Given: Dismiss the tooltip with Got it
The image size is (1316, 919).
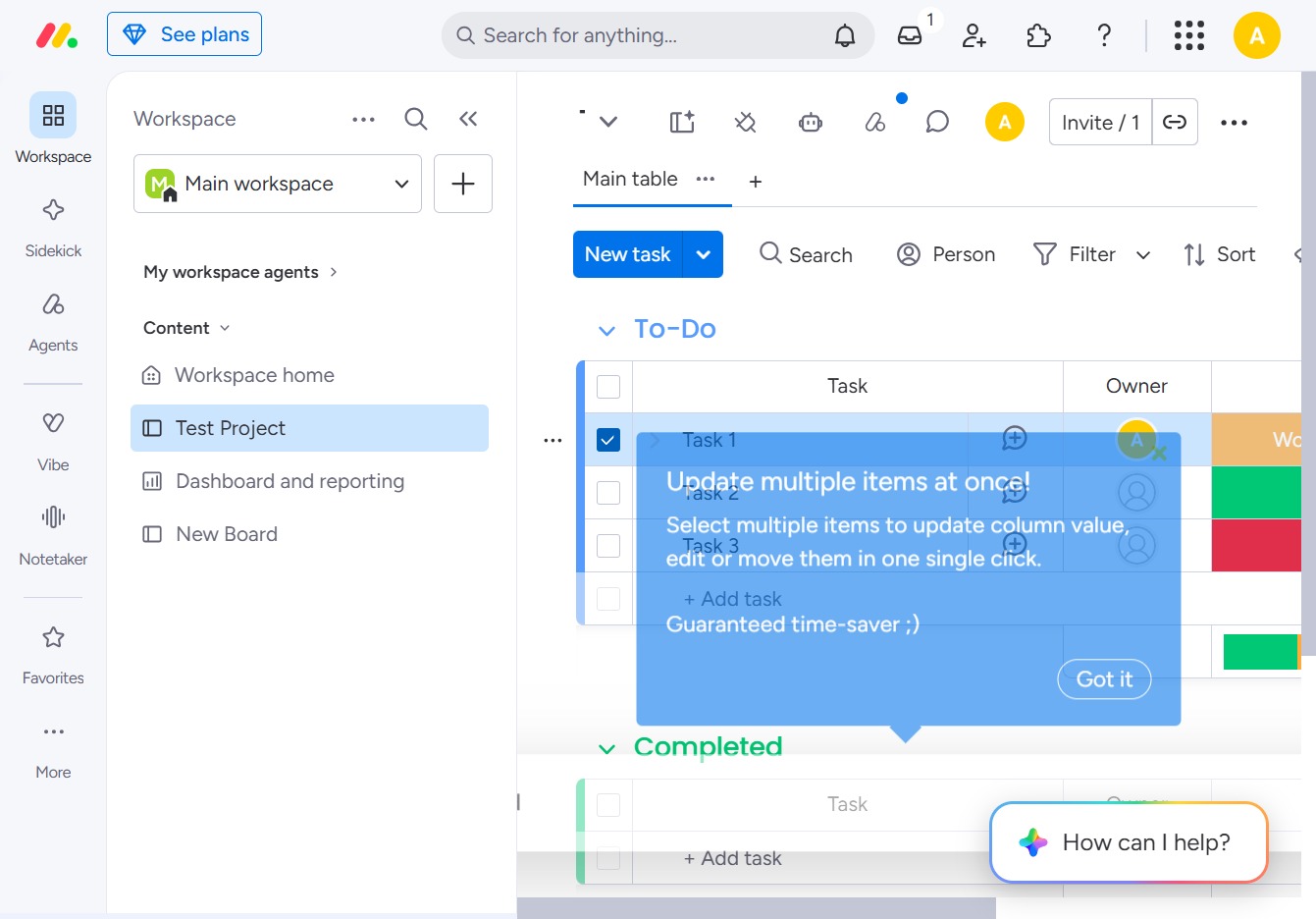Looking at the screenshot, I should coord(1104,679).
